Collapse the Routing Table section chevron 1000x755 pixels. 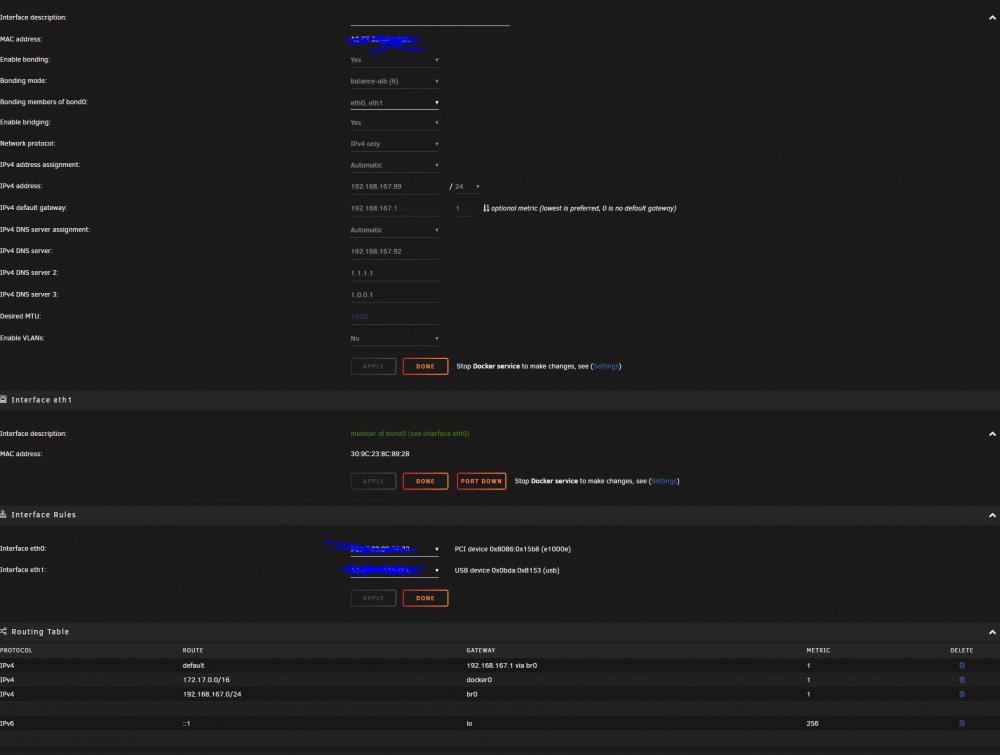[x=992, y=632]
